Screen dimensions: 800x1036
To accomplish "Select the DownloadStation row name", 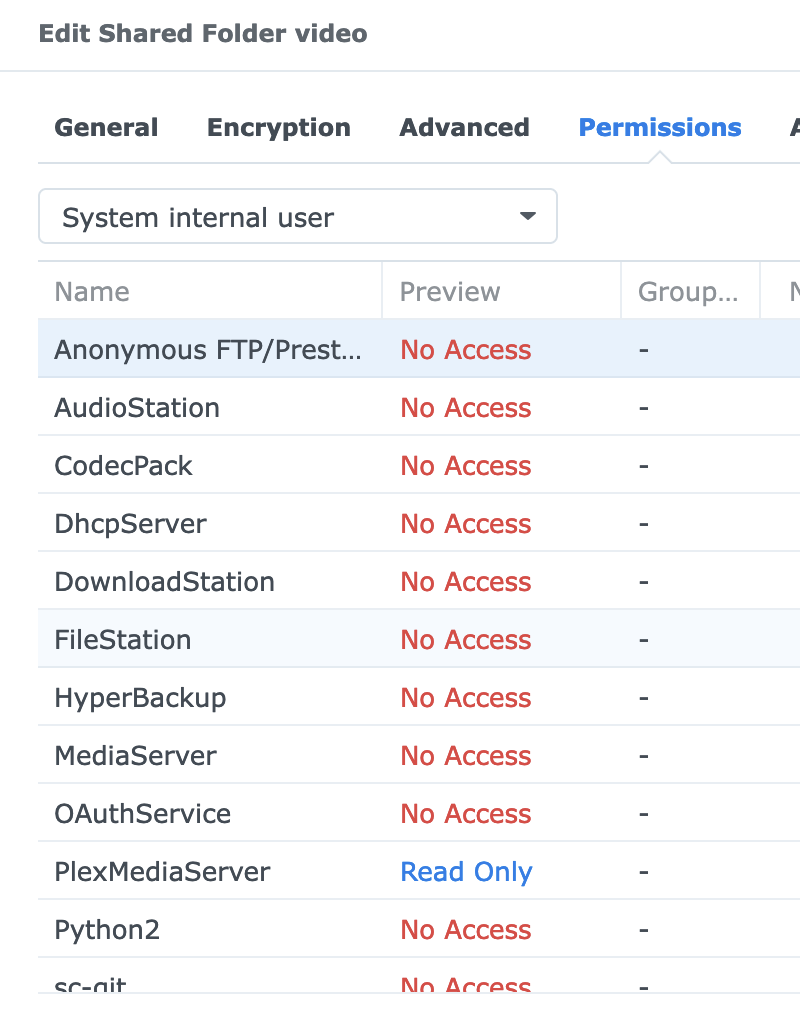I will click(x=164, y=582).
